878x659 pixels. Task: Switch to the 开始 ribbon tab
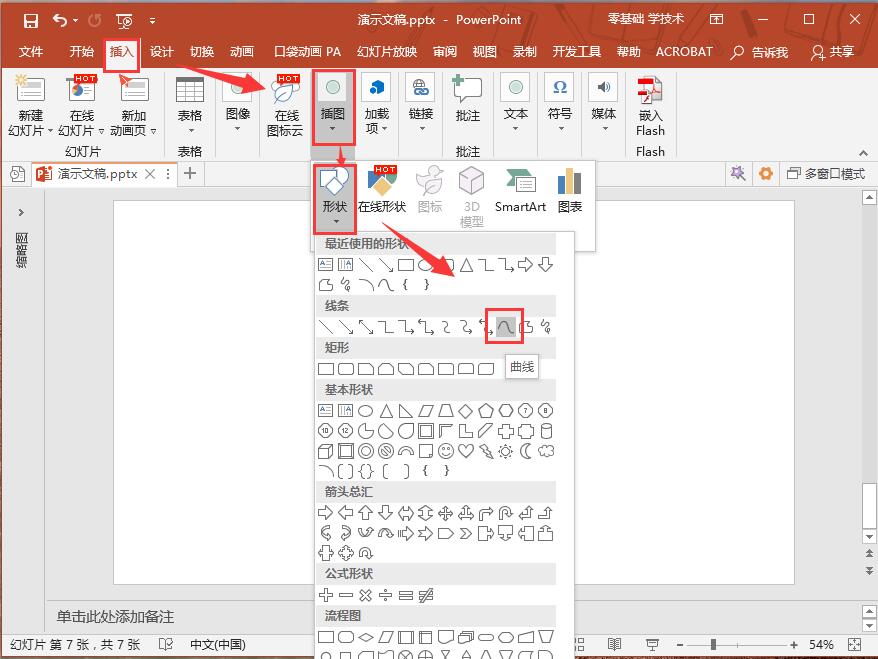pyautogui.click(x=82, y=52)
